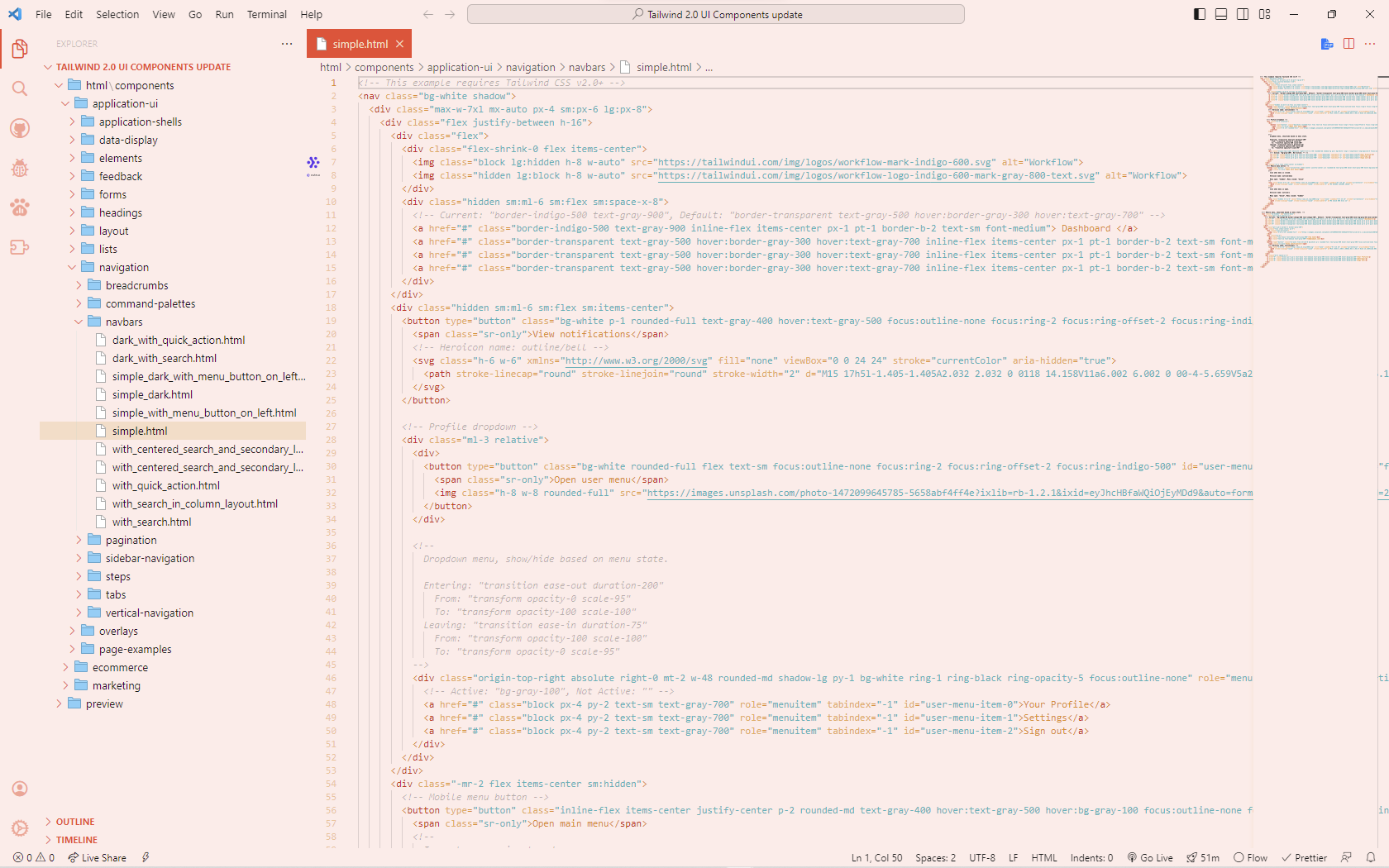This screenshot has height=868, width=1389.
Task: Expand the pagination folder
Action: [131, 540]
